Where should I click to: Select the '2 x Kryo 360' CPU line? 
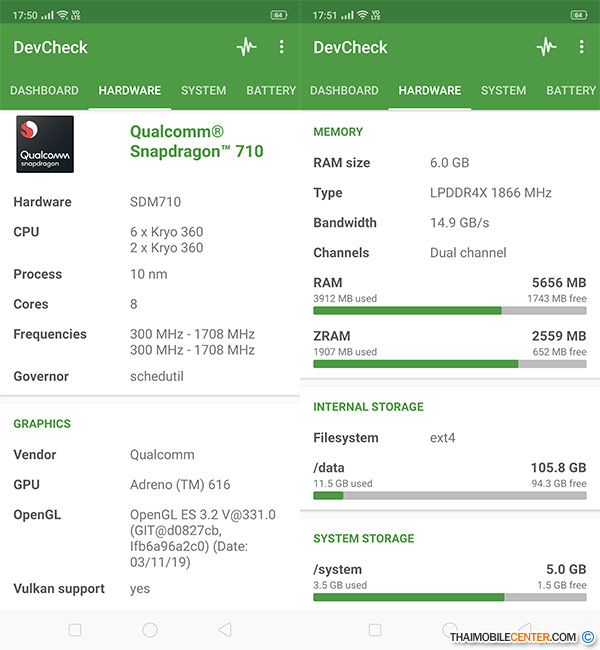[167, 247]
